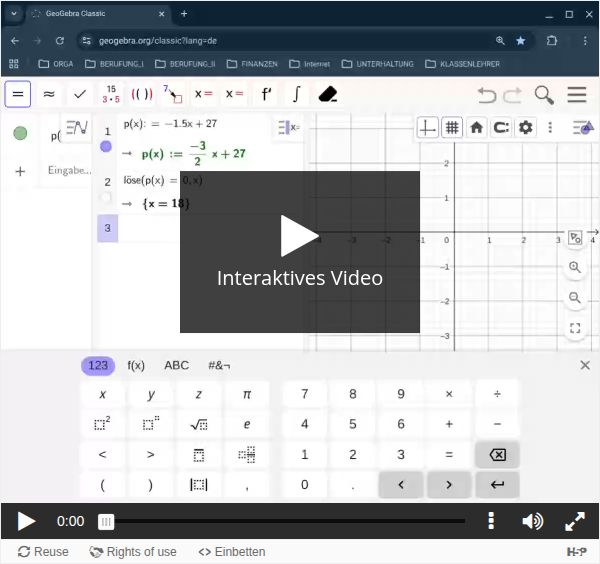Open the GeoGebra hamburger menu

[x=577, y=95]
